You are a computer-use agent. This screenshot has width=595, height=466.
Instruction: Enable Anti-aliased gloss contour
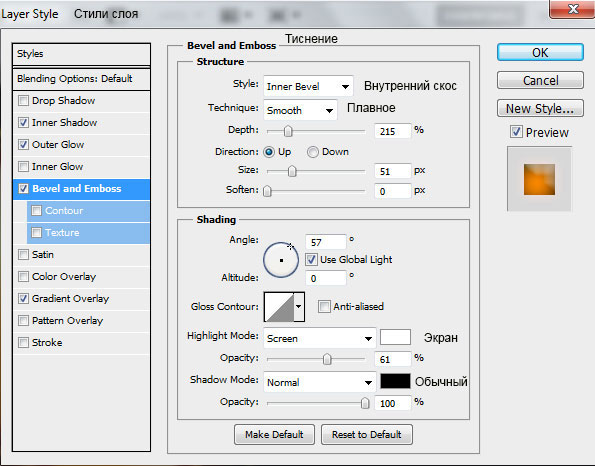pos(324,306)
